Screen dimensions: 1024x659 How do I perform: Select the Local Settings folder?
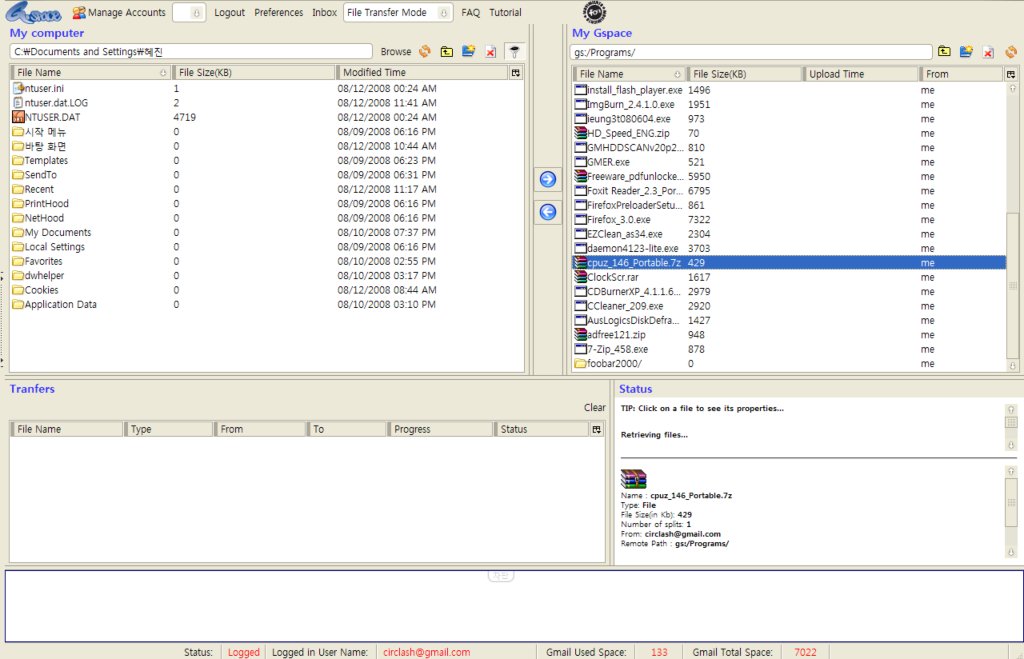(x=266, y=246)
